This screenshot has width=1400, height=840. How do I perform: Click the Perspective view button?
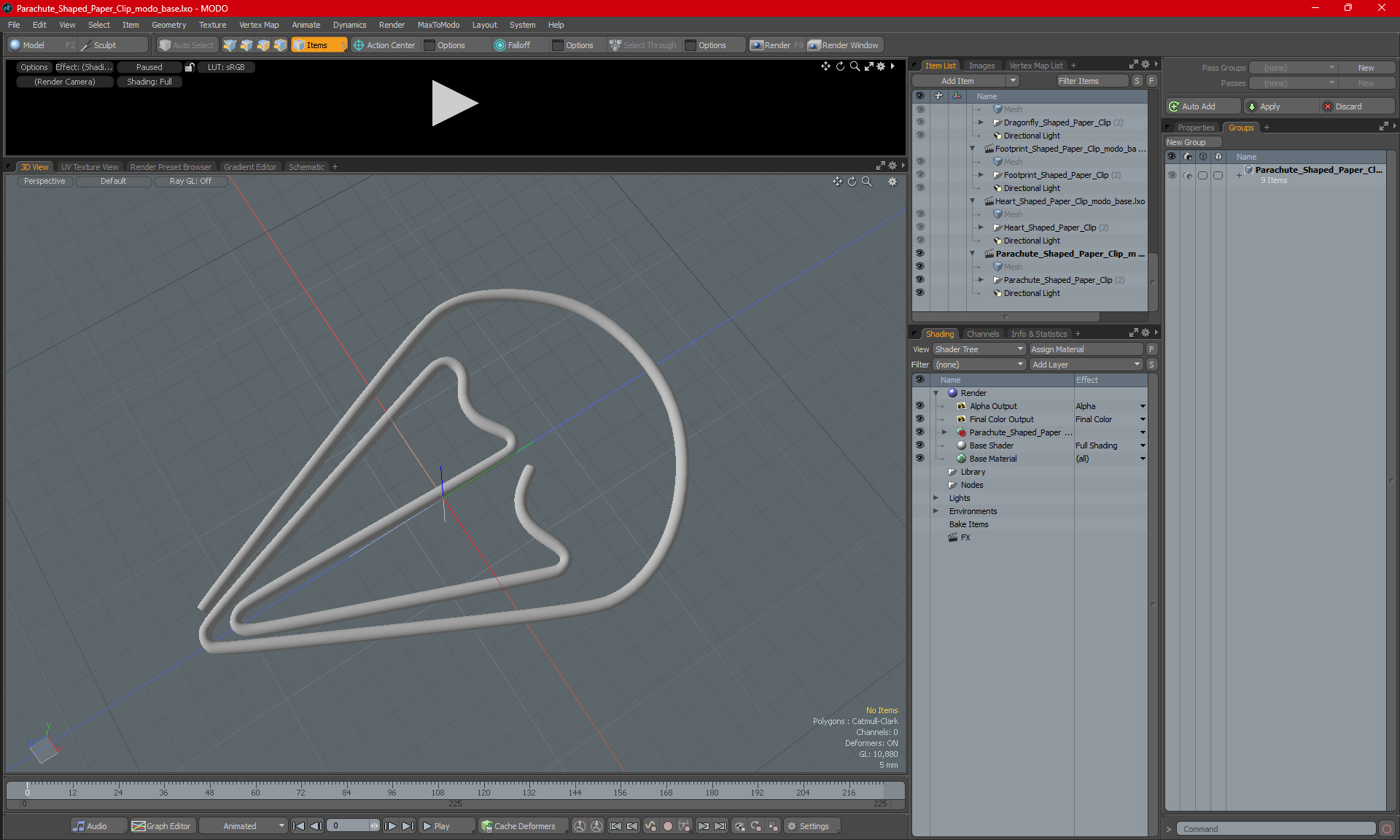point(44,181)
